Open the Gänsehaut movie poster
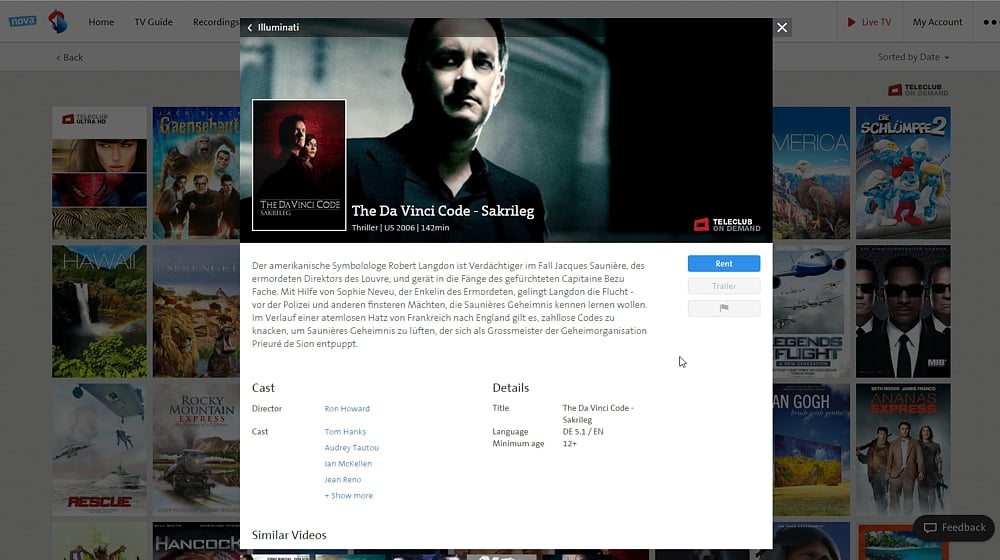The width and height of the screenshot is (1000, 560). click(x=196, y=173)
